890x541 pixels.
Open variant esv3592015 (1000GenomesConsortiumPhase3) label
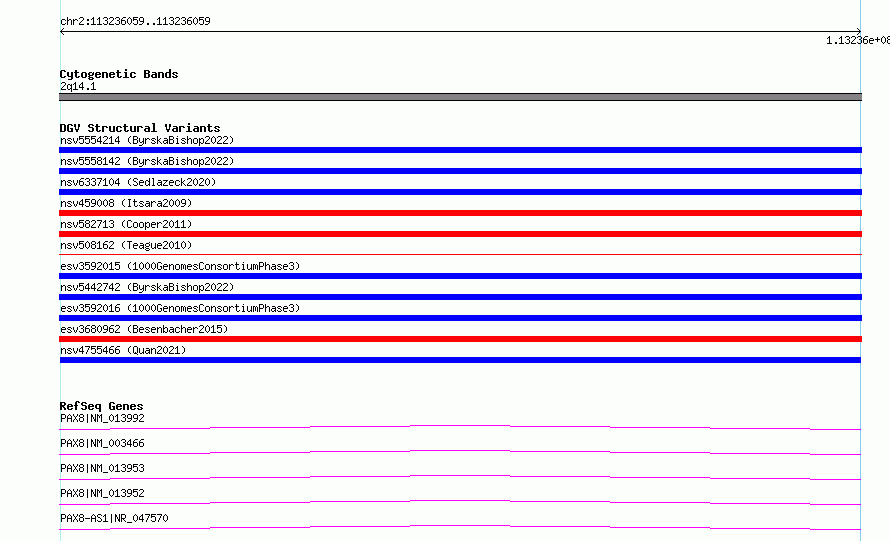pyautogui.click(x=180, y=266)
